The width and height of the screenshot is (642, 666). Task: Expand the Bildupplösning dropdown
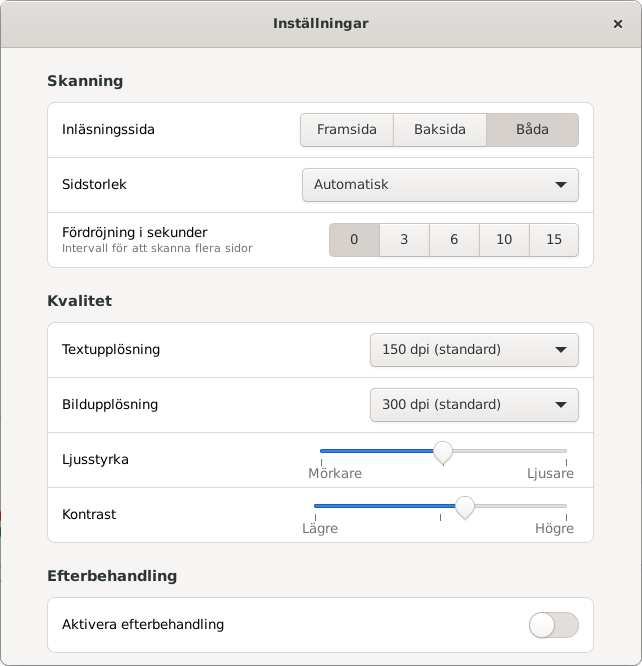[474, 405]
